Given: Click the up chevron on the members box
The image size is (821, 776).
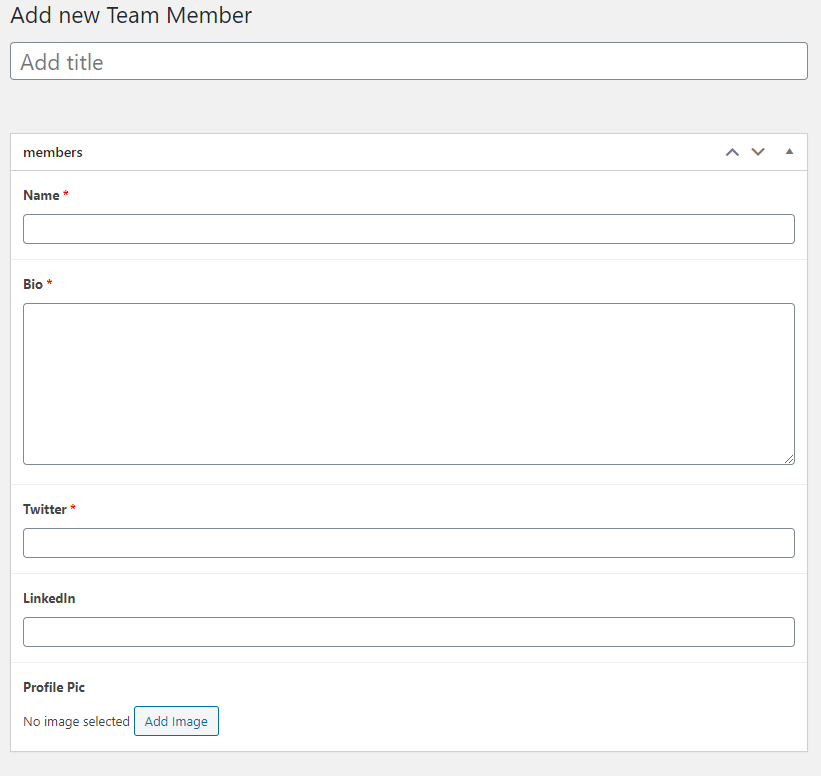Looking at the screenshot, I should pos(732,151).
